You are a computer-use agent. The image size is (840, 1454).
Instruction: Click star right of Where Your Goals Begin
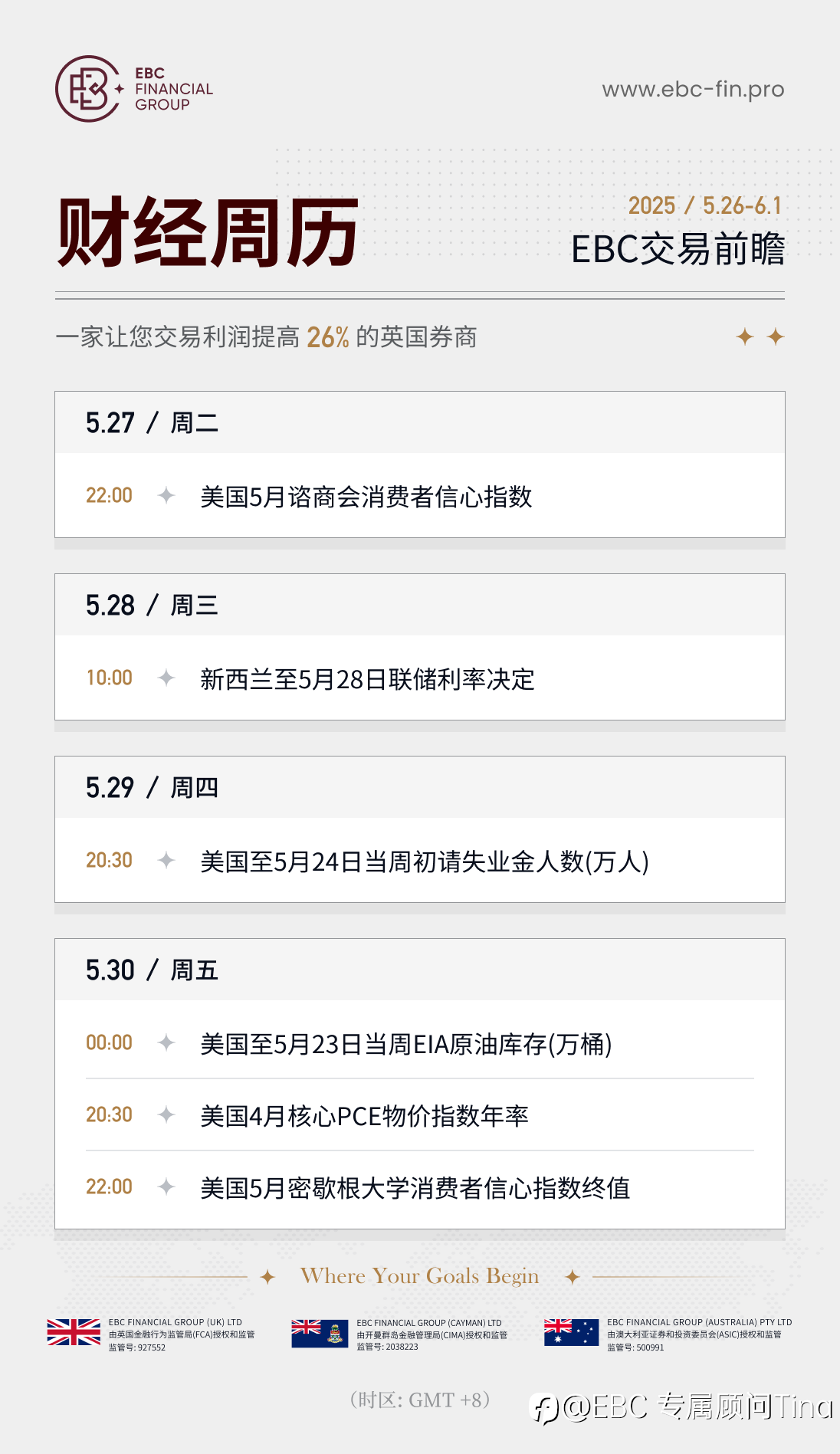point(572,1277)
